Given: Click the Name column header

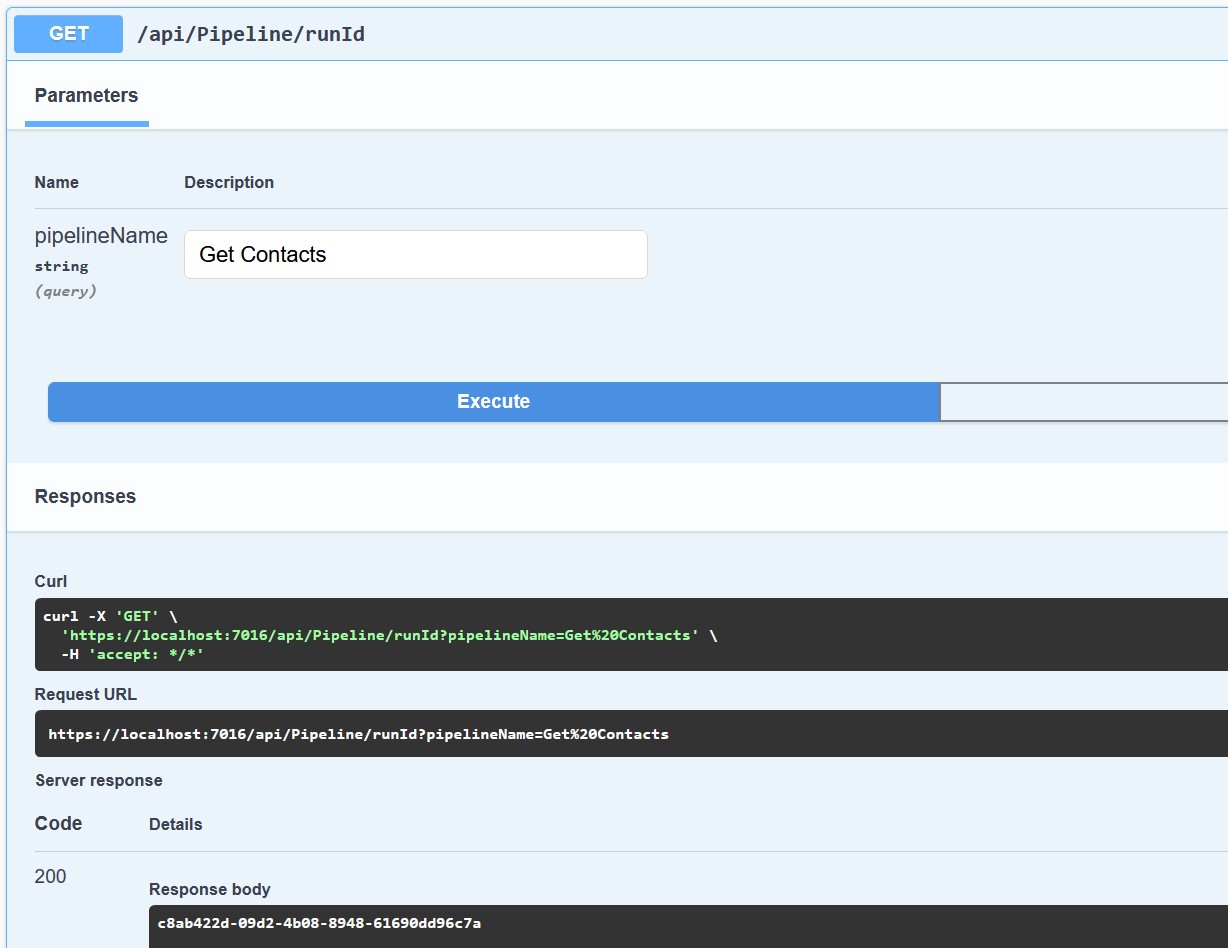Looking at the screenshot, I should point(56,182).
